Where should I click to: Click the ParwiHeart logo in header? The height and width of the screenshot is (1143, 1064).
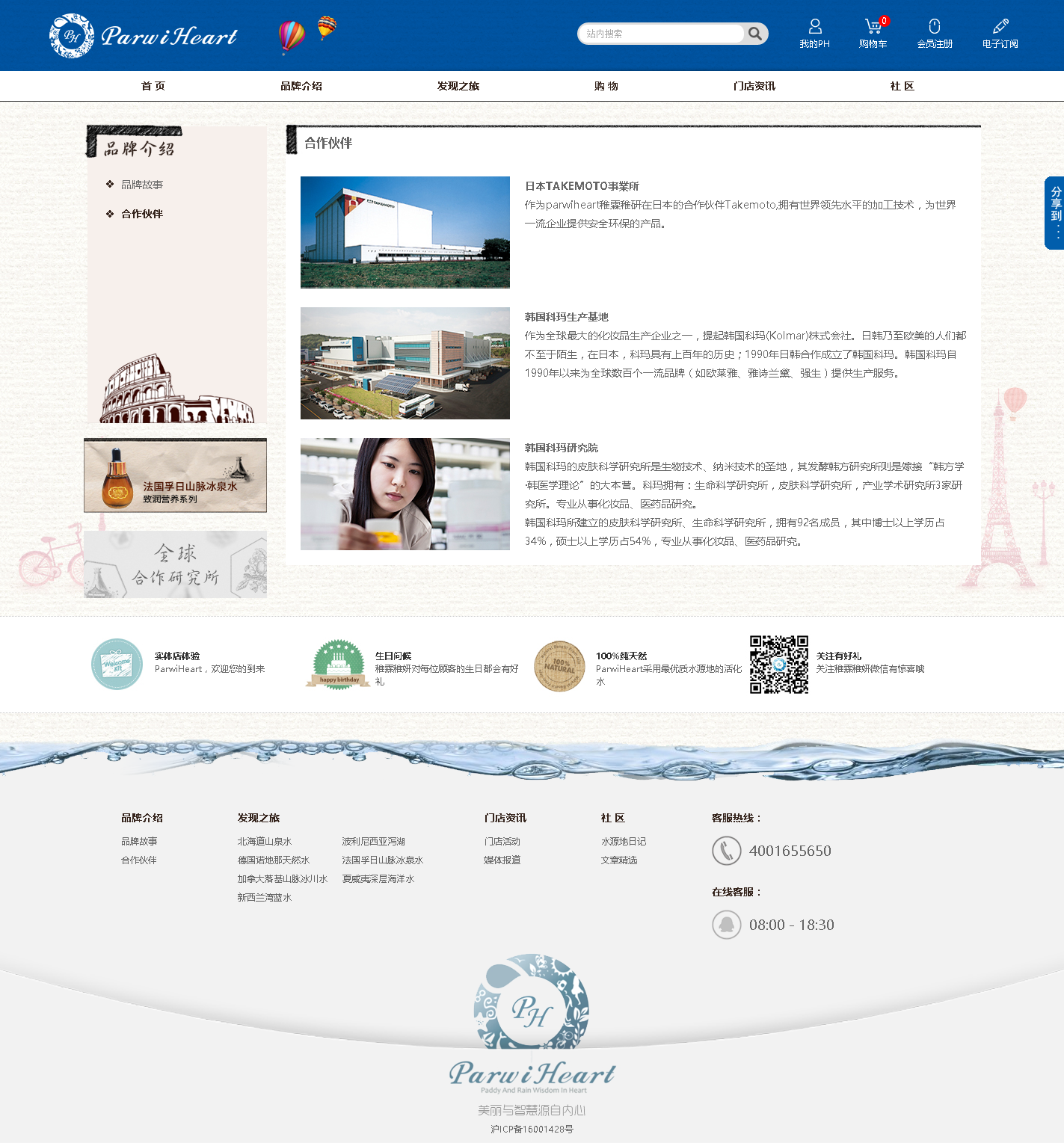pyautogui.click(x=144, y=35)
